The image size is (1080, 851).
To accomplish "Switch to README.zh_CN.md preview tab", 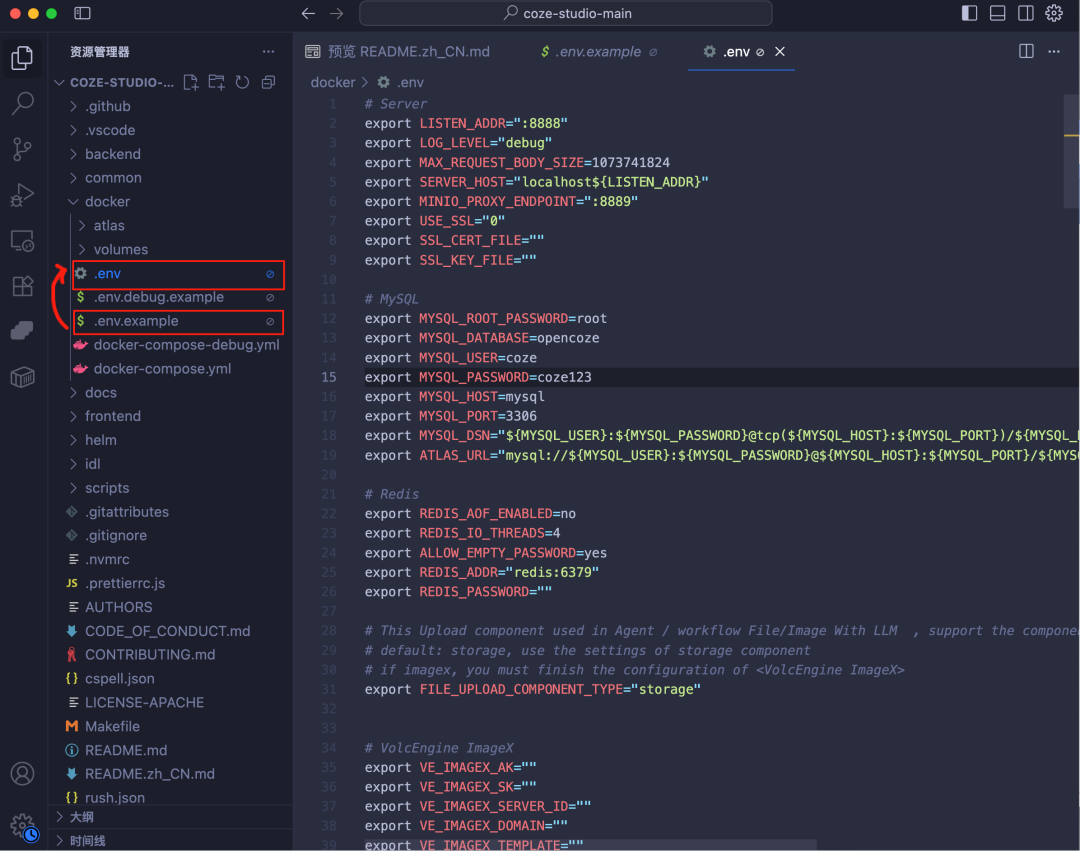I will click(x=397, y=52).
